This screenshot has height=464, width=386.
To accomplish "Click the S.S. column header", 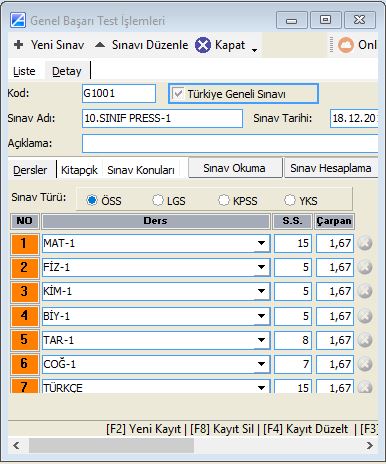I will click(x=292, y=221).
